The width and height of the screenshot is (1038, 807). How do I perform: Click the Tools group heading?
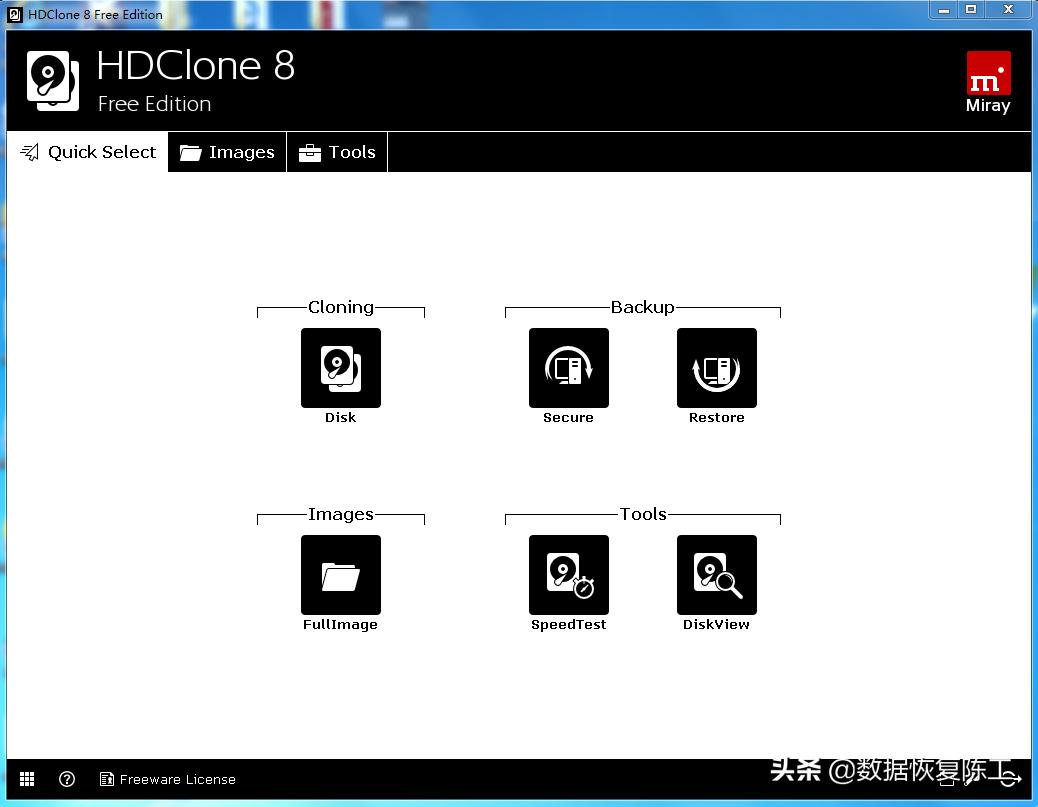pyautogui.click(x=643, y=514)
